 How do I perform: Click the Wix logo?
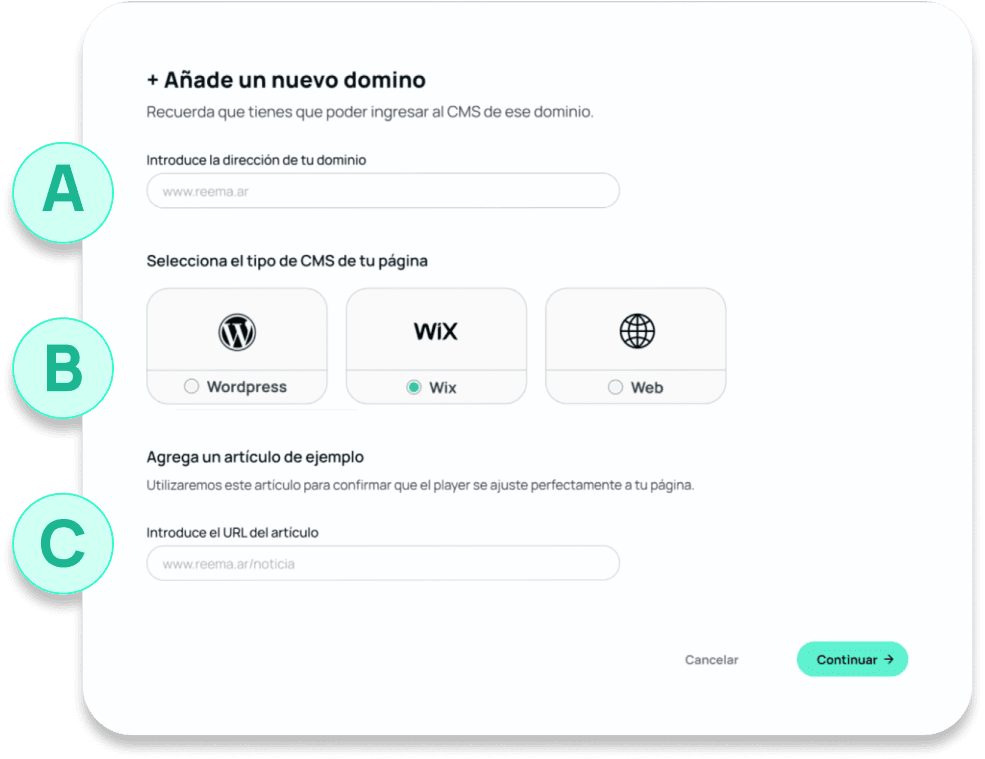click(435, 331)
